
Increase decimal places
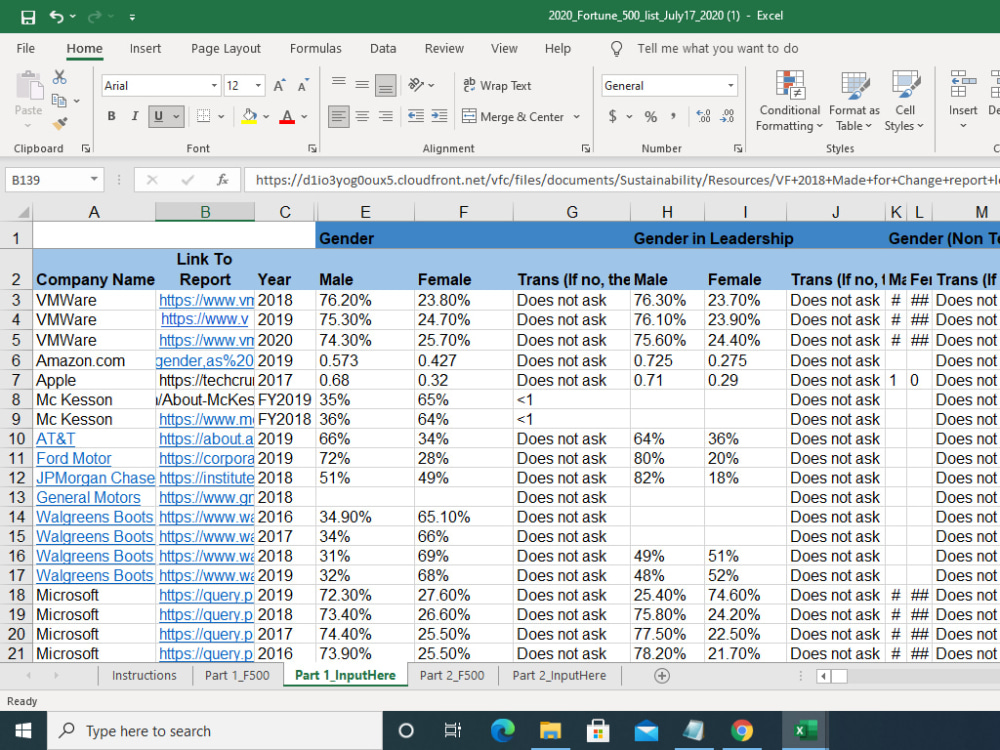(x=703, y=116)
